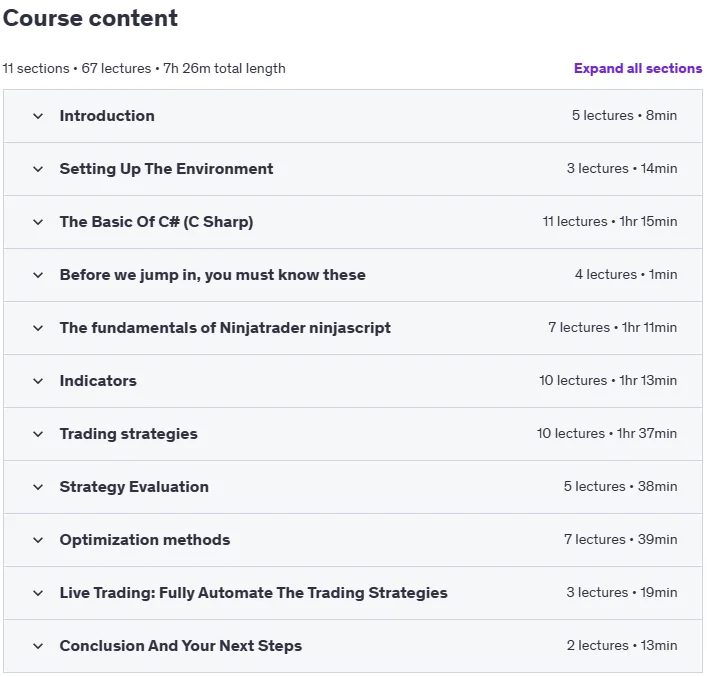
Task: Expand chevron beside The Basic Of C#
Action: pyautogui.click(x=38, y=222)
